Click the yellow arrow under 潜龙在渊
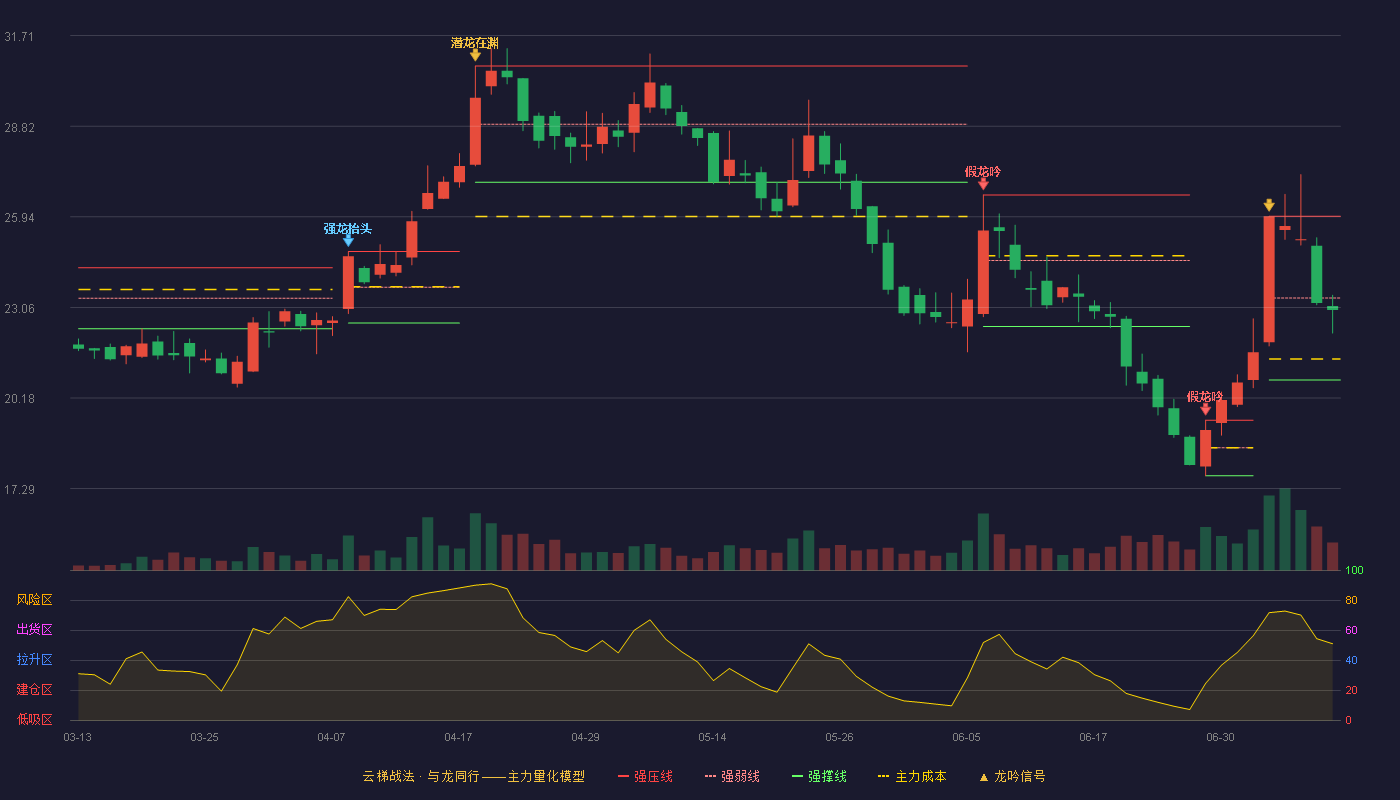Viewport: 1400px width, 800px height. pyautogui.click(x=475, y=56)
